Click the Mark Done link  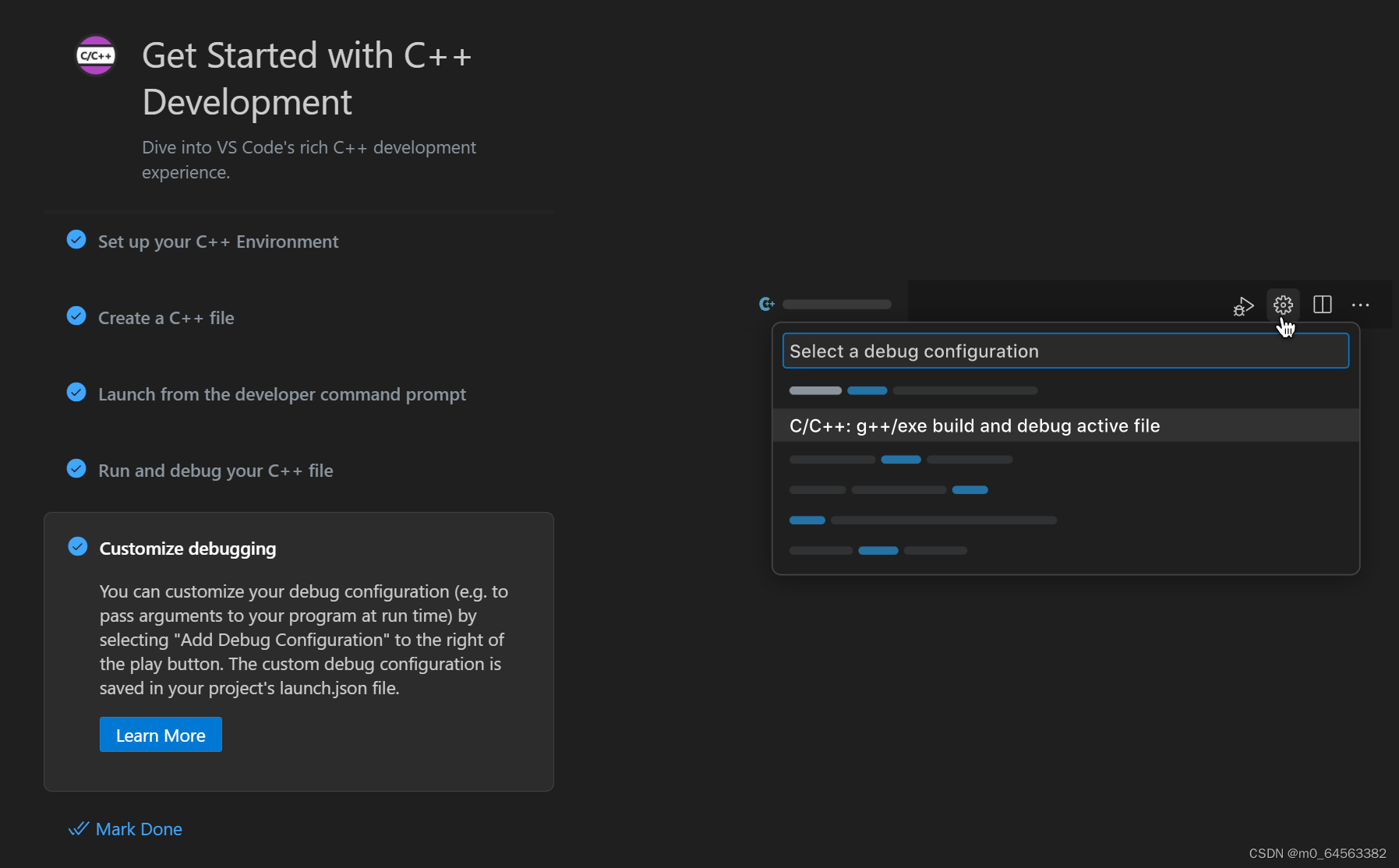139,829
